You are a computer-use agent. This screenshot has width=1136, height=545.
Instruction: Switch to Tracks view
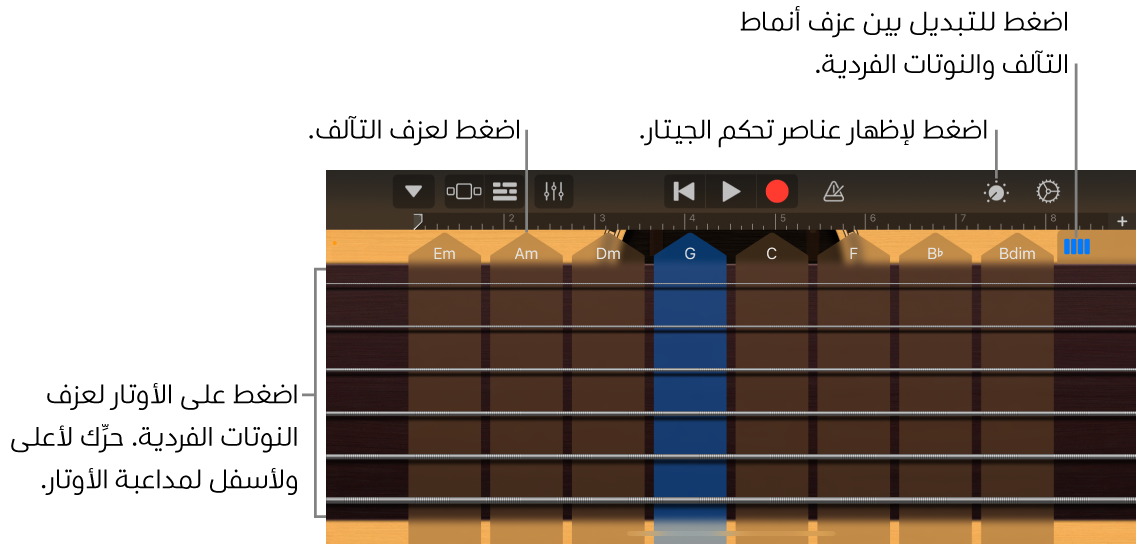tap(505, 191)
